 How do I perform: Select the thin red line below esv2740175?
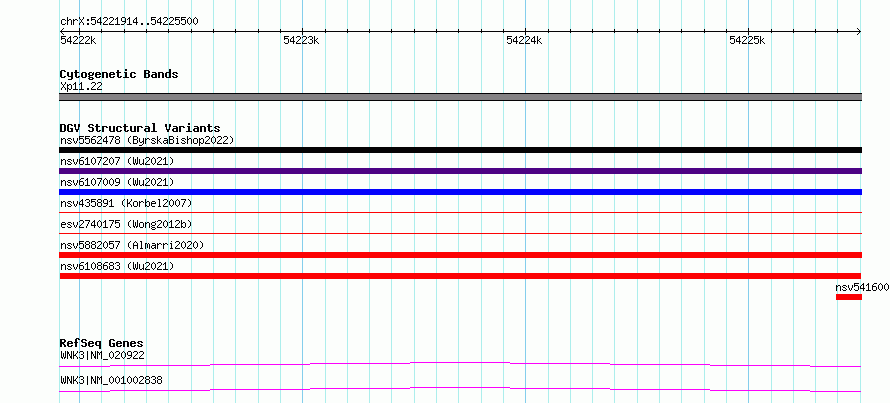pos(460,233)
